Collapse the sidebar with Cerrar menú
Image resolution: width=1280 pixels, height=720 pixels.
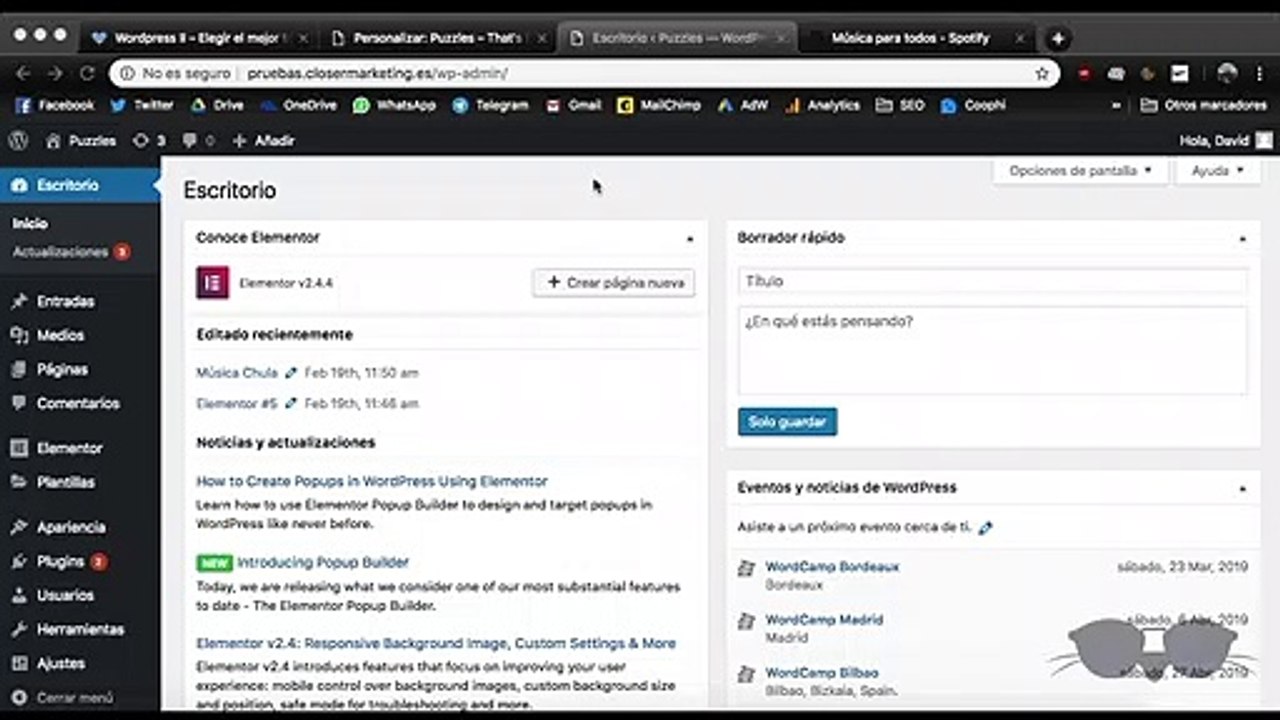tap(64, 698)
